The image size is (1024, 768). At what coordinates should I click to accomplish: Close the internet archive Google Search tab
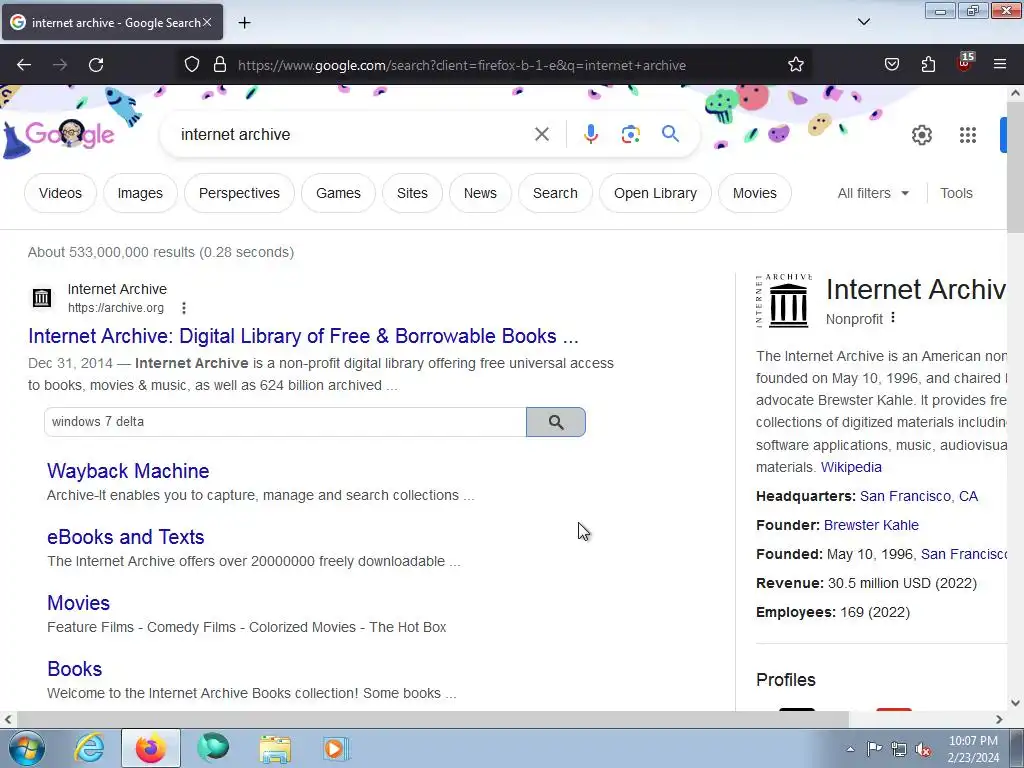coord(207,22)
